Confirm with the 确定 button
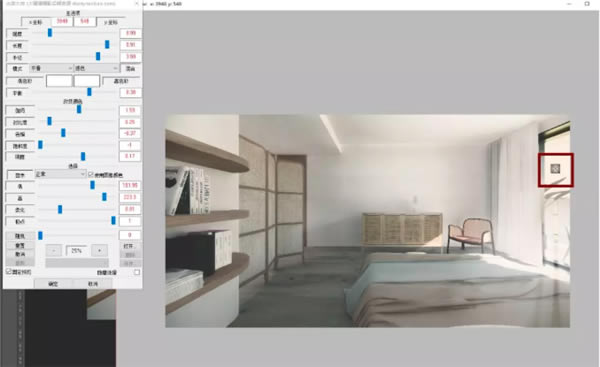This screenshot has width=600, height=367. [x=53, y=284]
